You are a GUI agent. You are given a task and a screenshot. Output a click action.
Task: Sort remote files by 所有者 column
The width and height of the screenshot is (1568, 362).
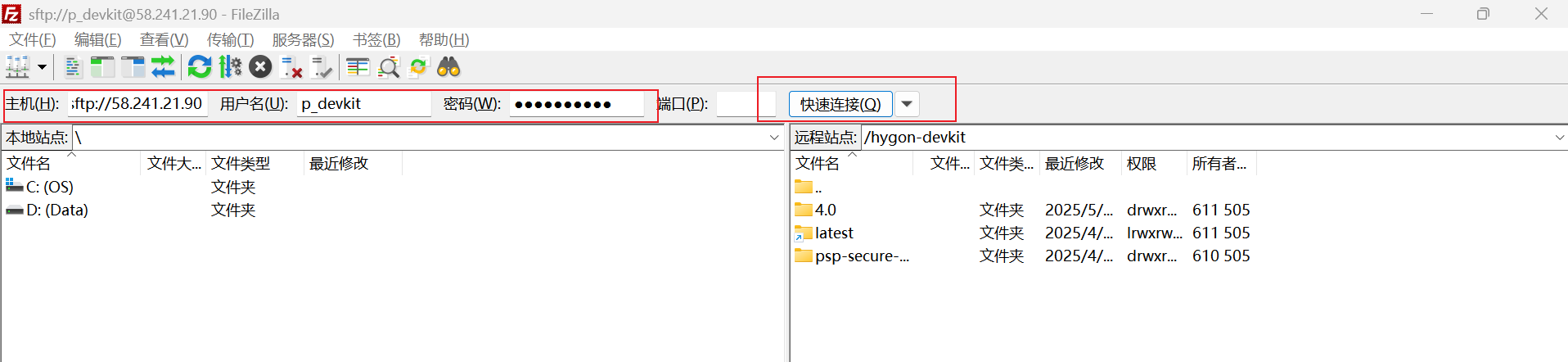(1222, 164)
